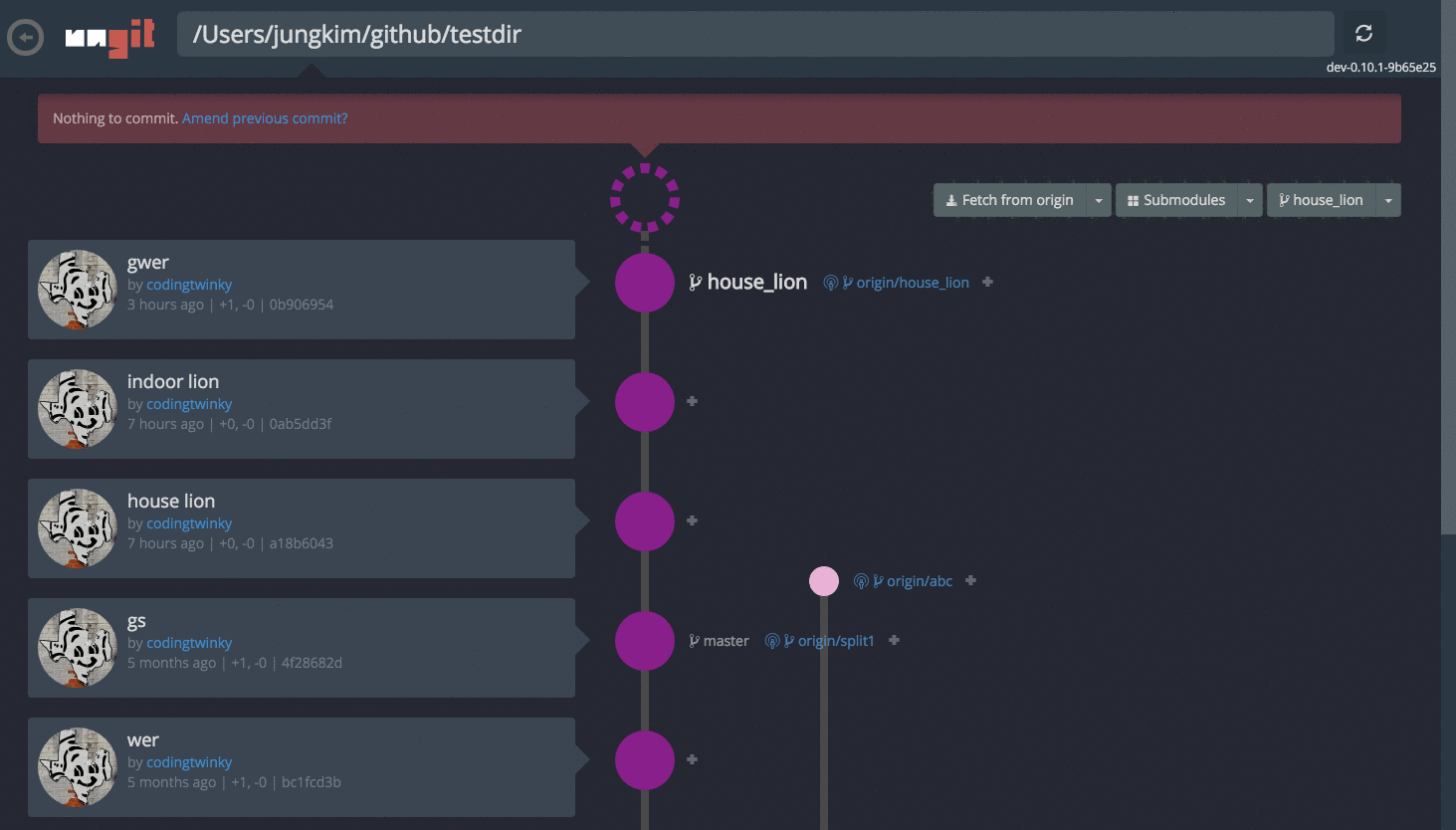Select the 'house lion' commit title
The image size is (1456, 830).
pos(171,501)
